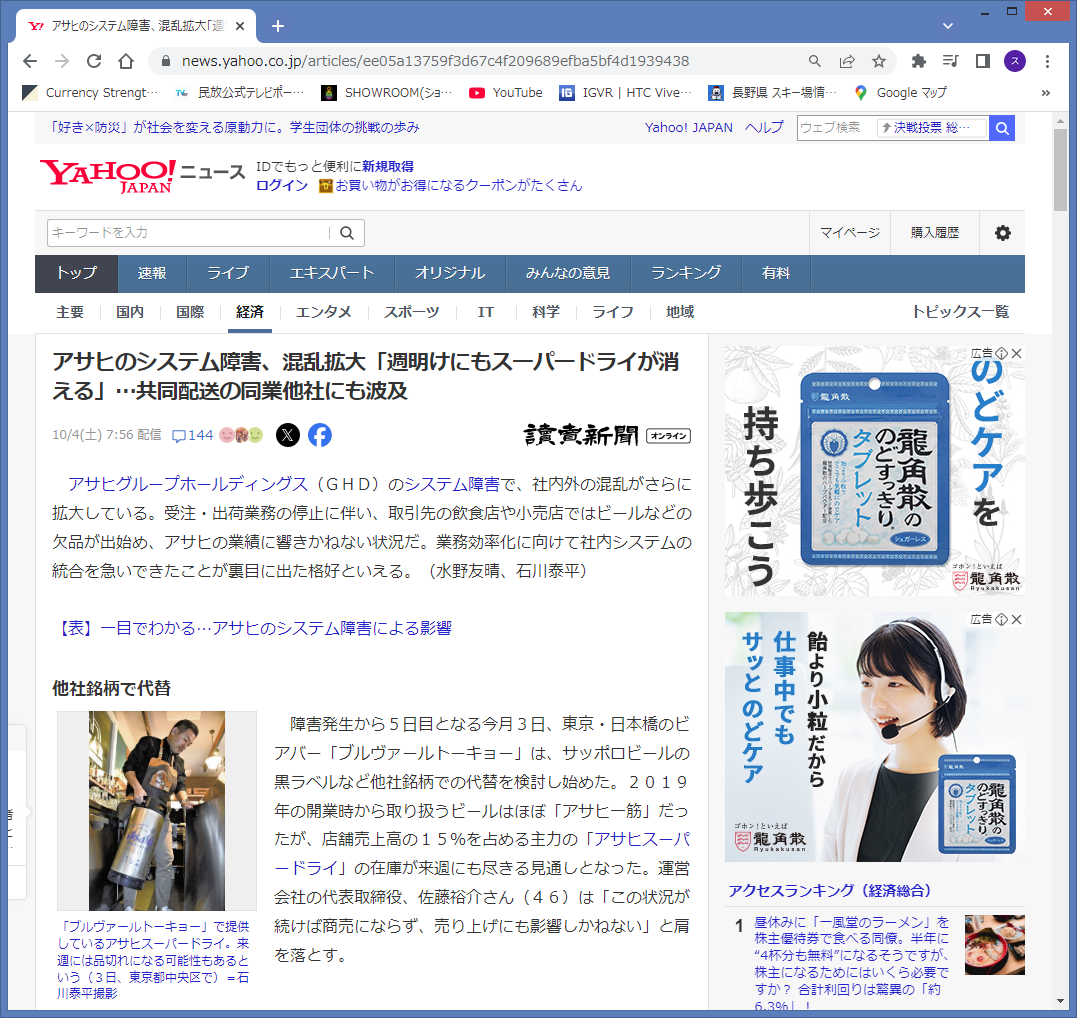Share article via Facebook icon
The width and height of the screenshot is (1077, 1018).
pyautogui.click(x=319, y=435)
